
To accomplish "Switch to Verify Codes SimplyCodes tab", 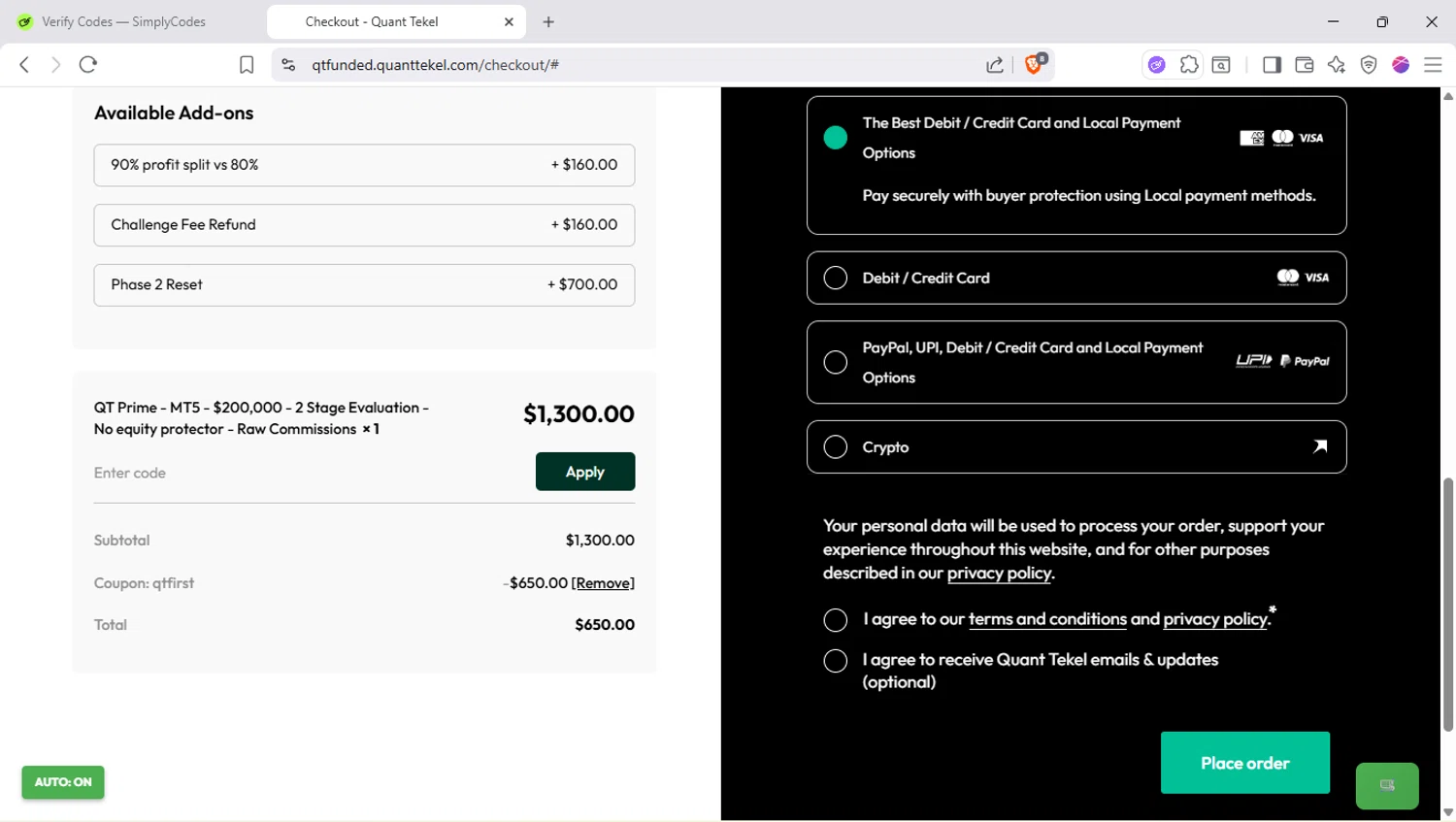I will pos(123,21).
